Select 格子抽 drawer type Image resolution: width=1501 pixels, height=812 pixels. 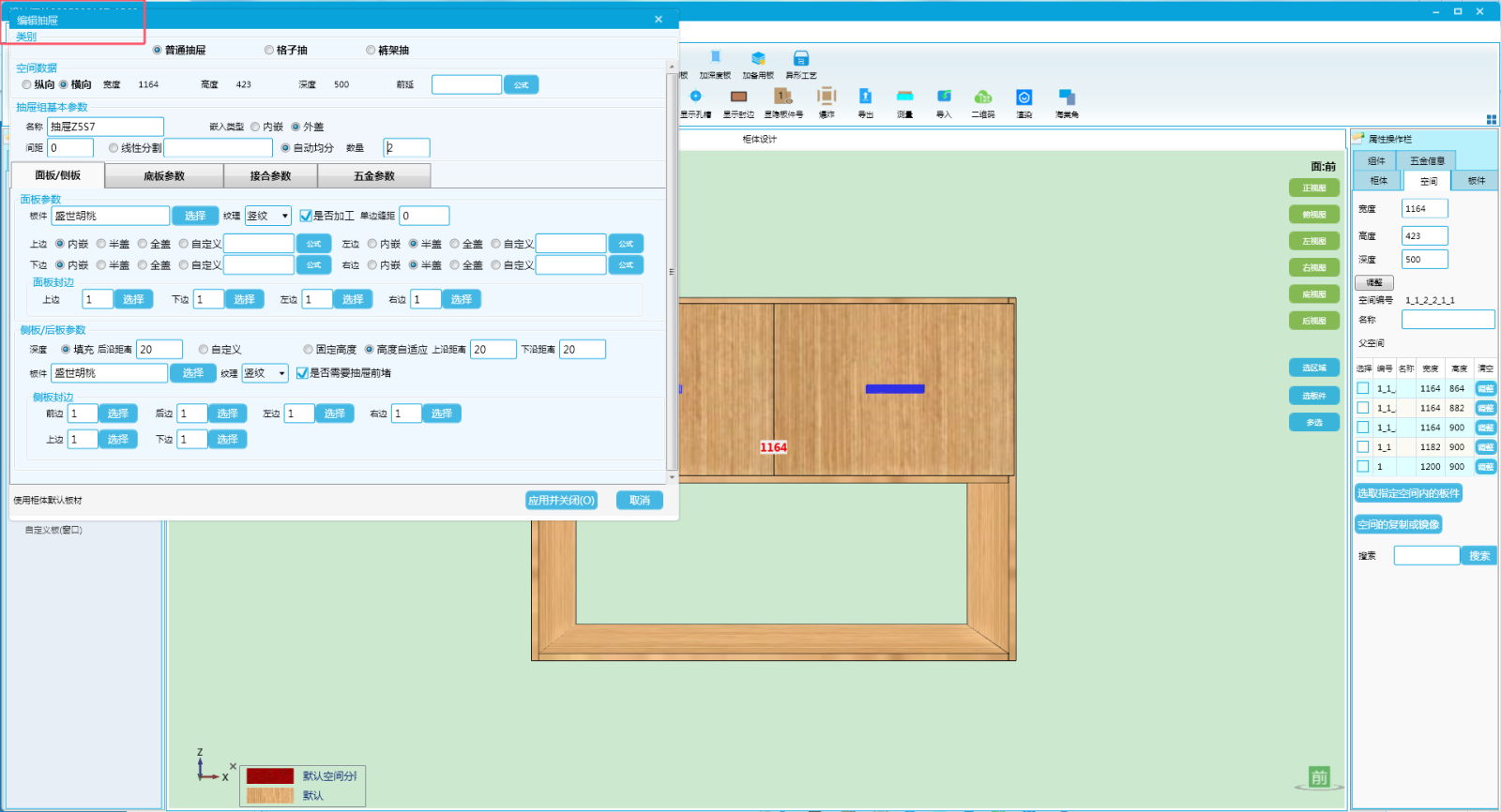[x=269, y=51]
